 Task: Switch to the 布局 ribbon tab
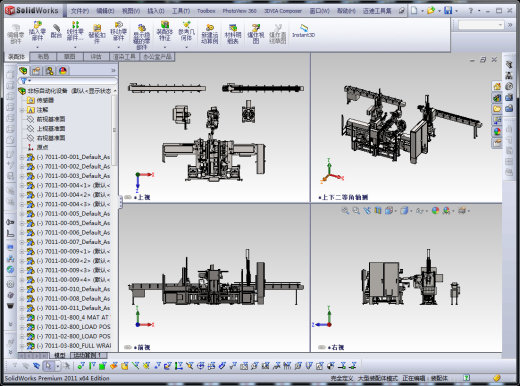point(43,57)
